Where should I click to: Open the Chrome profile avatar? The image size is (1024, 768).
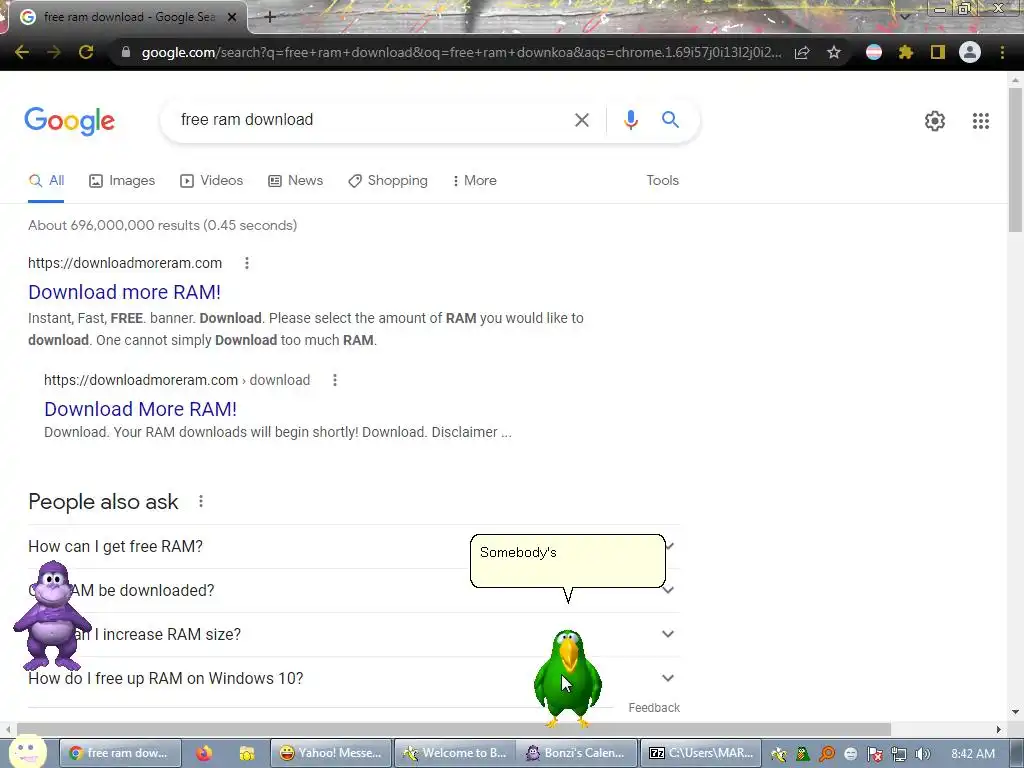tap(970, 52)
